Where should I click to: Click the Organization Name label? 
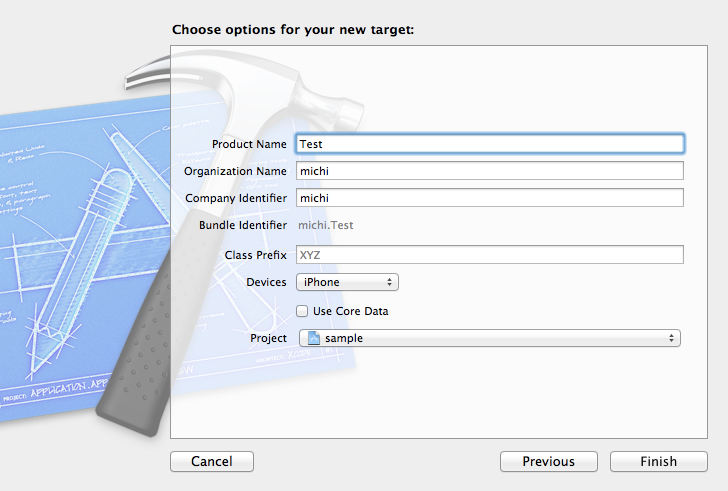(235, 171)
